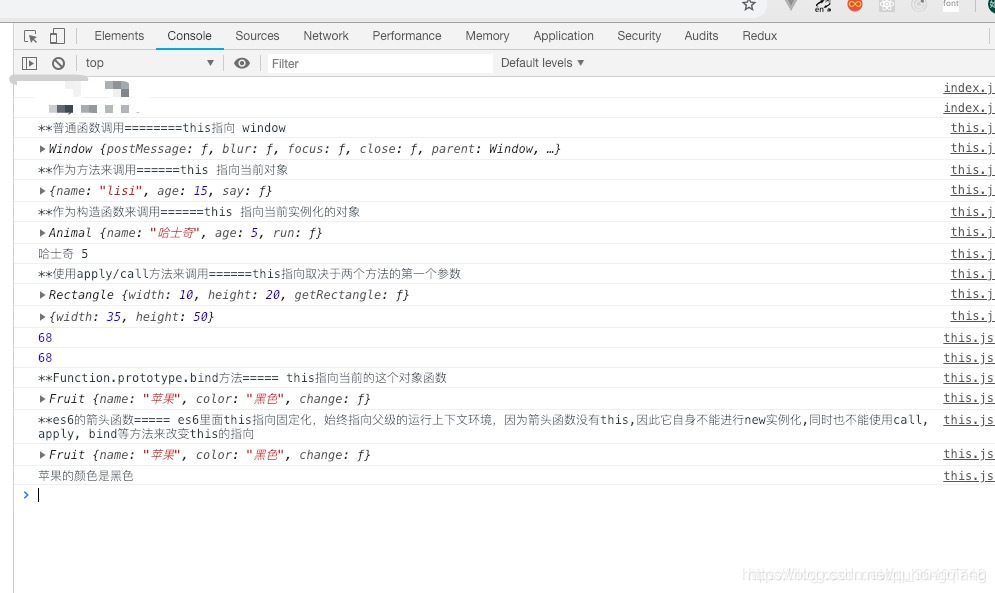Expand the Rectangle object log entry
This screenshot has width=995, height=593.
coord(43,295)
